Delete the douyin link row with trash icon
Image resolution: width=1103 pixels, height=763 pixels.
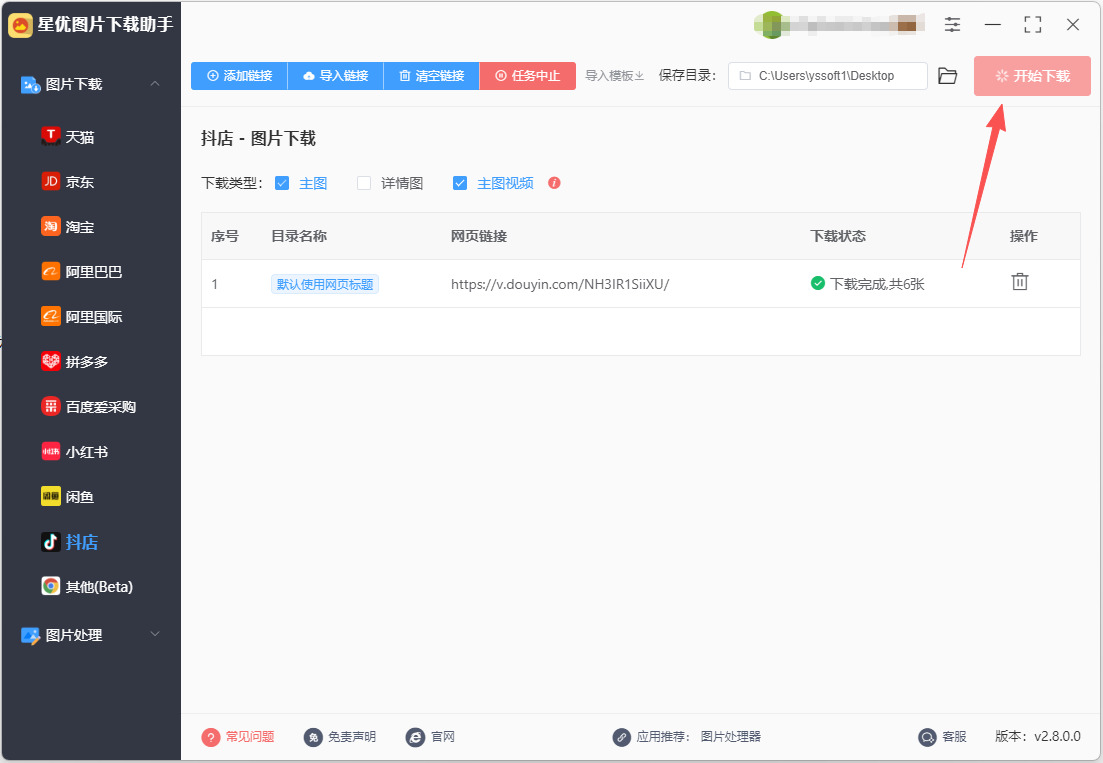pyautogui.click(x=1019, y=282)
